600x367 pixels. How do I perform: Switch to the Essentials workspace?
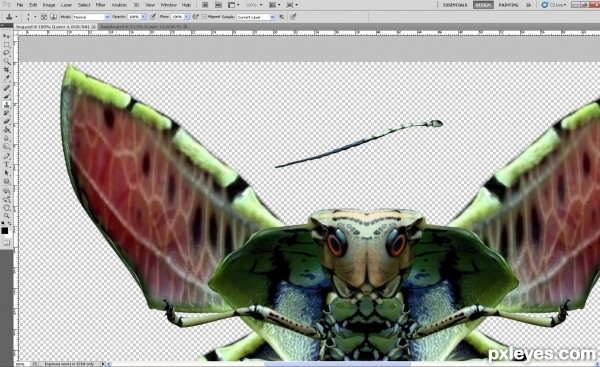(x=455, y=5)
